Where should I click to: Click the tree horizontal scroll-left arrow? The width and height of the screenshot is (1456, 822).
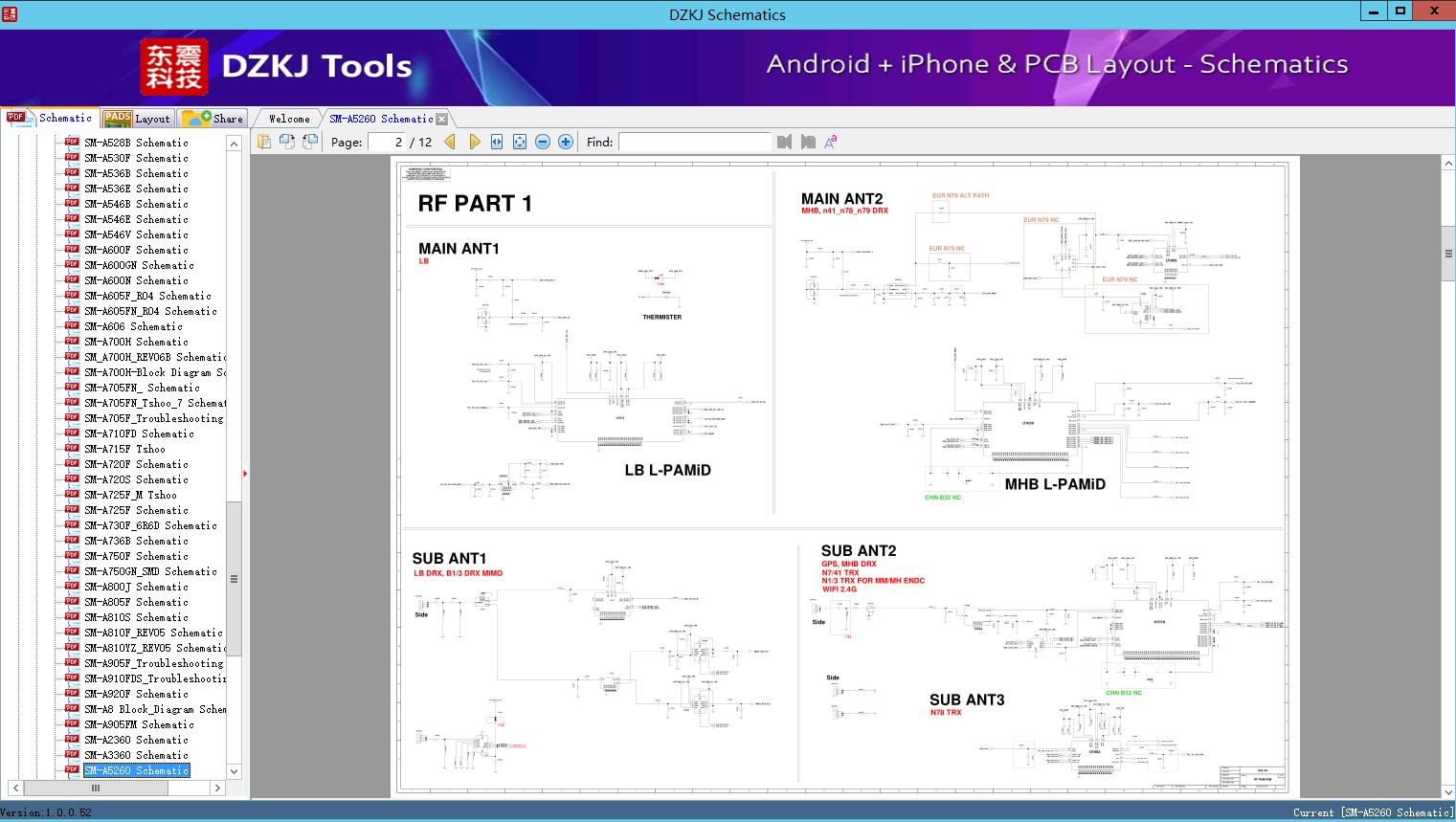tap(14, 788)
